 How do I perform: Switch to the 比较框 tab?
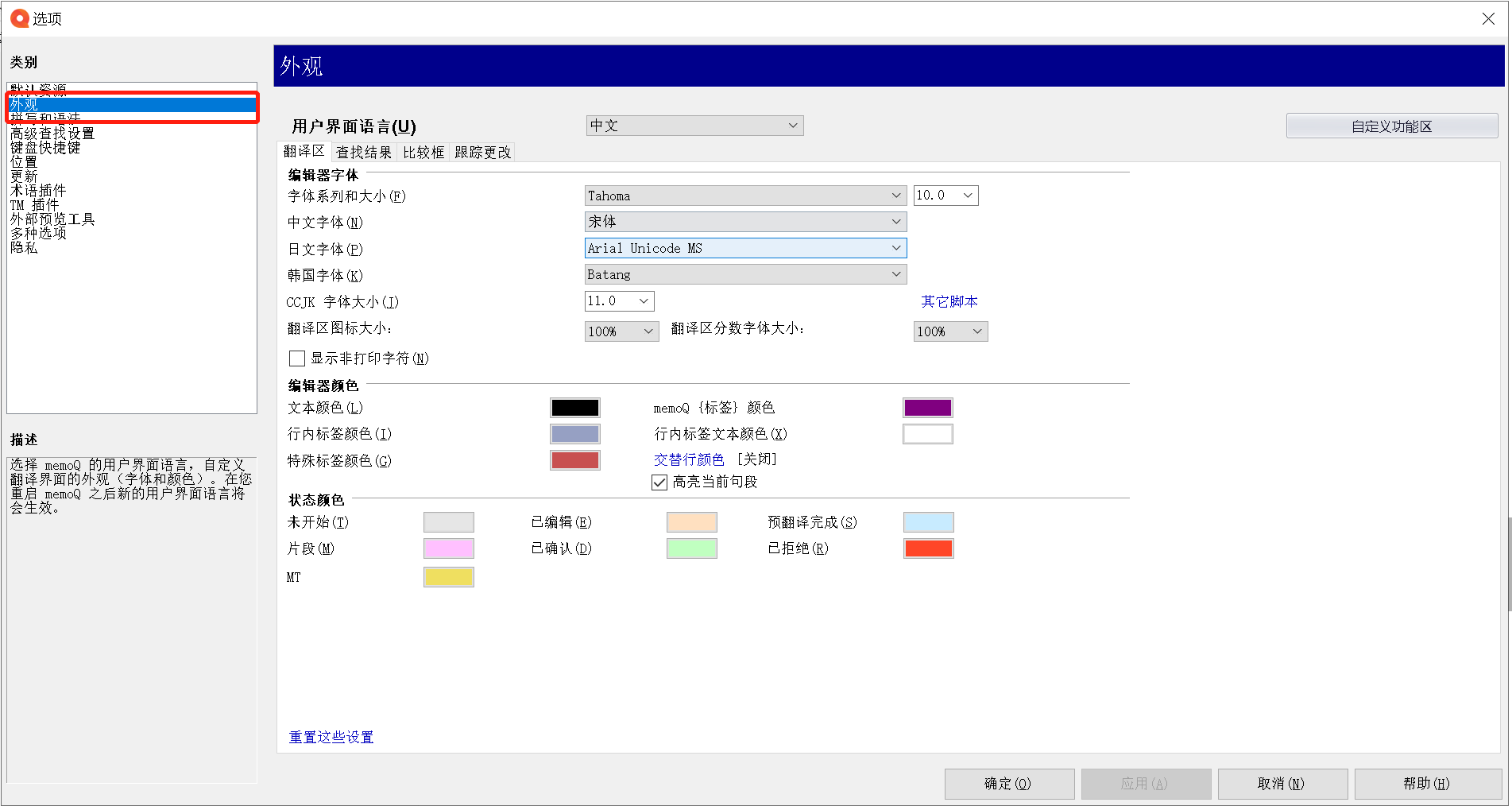coord(423,152)
